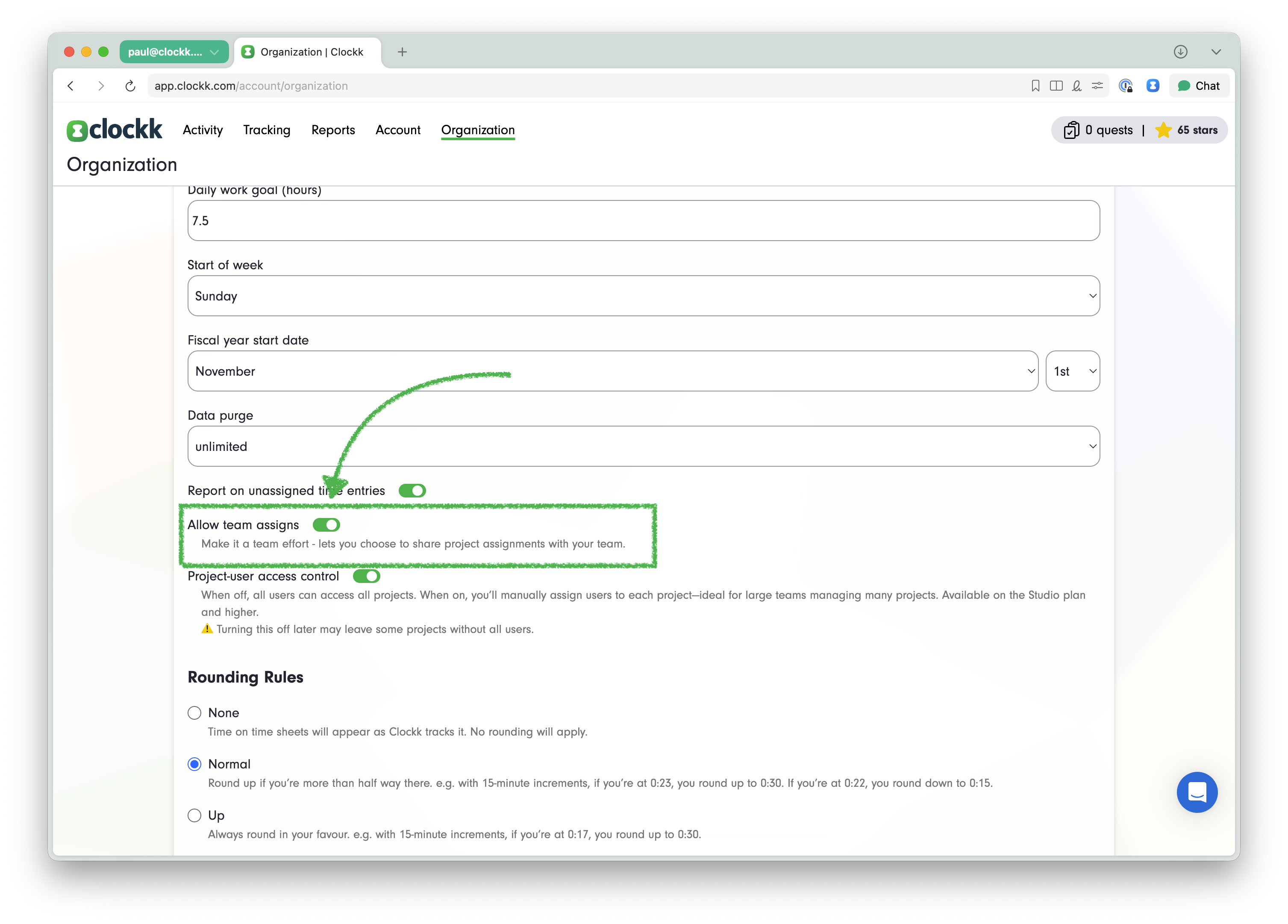This screenshot has height=924, width=1288.
Task: Go to the Reports menu
Action: pos(333,130)
